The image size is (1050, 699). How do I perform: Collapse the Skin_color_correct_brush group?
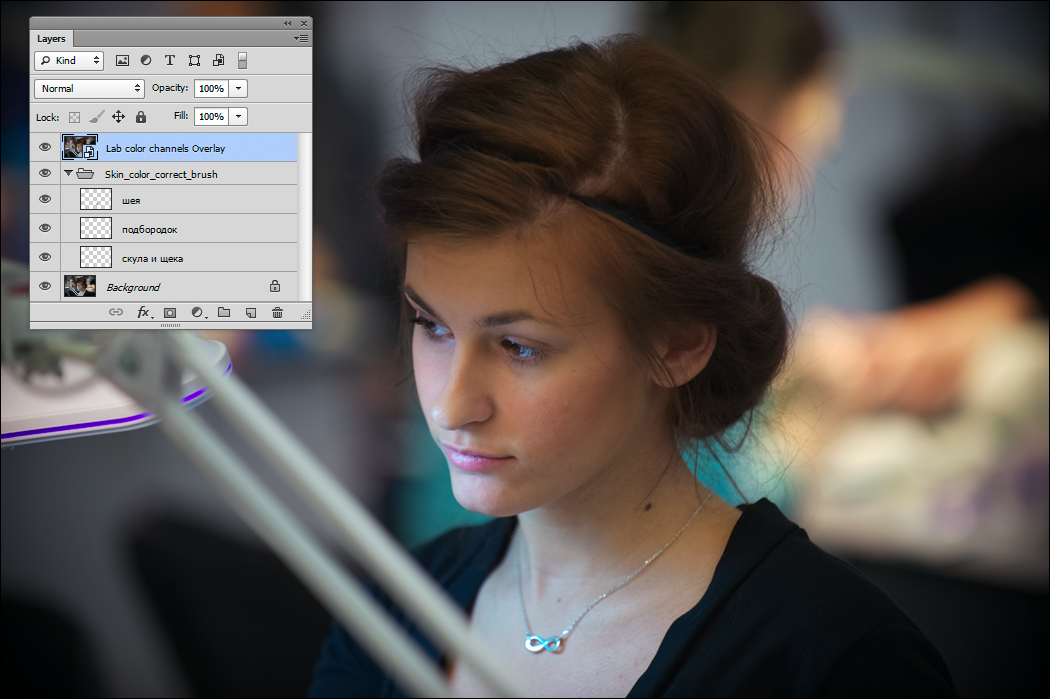pyautogui.click(x=68, y=173)
